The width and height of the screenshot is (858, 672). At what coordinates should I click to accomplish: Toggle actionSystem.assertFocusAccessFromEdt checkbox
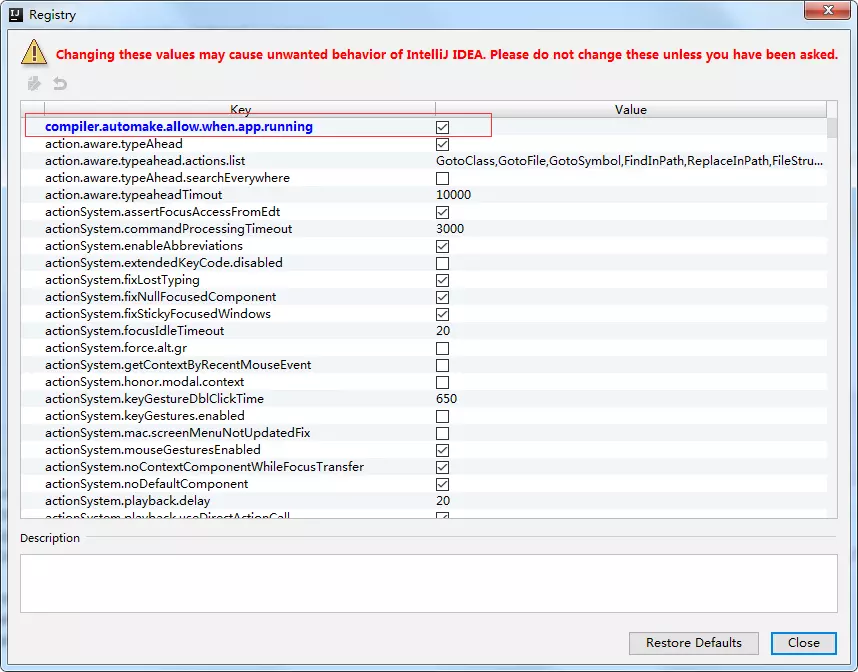(x=442, y=212)
